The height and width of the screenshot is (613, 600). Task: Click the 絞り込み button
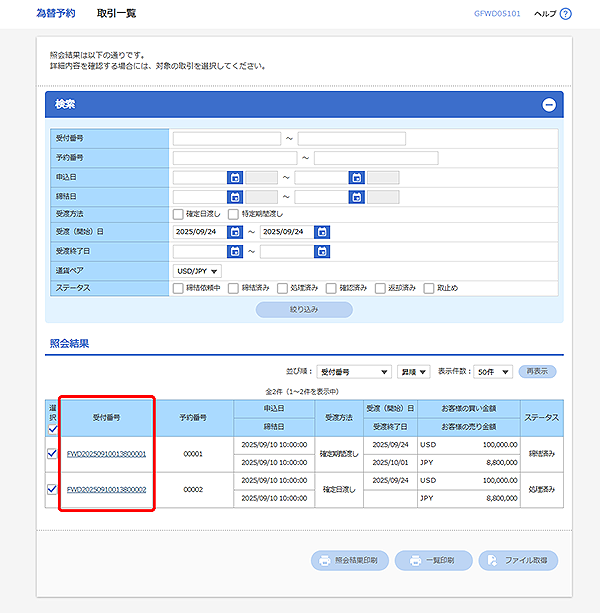pyautogui.click(x=304, y=310)
